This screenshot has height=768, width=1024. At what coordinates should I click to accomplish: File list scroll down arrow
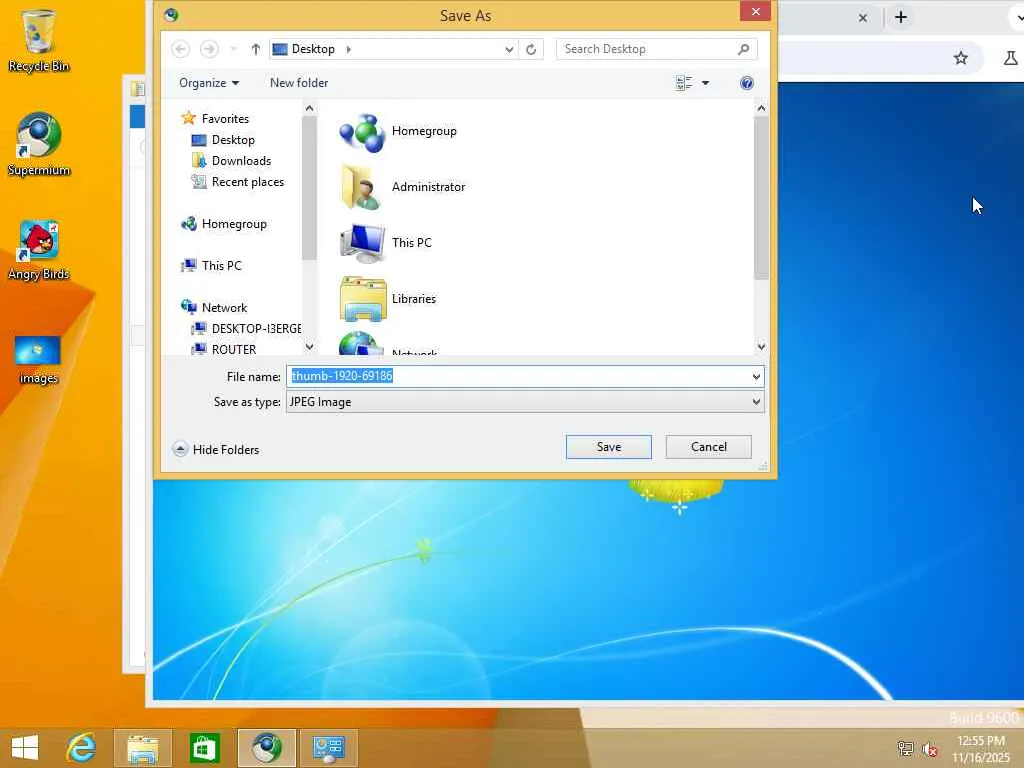click(761, 347)
